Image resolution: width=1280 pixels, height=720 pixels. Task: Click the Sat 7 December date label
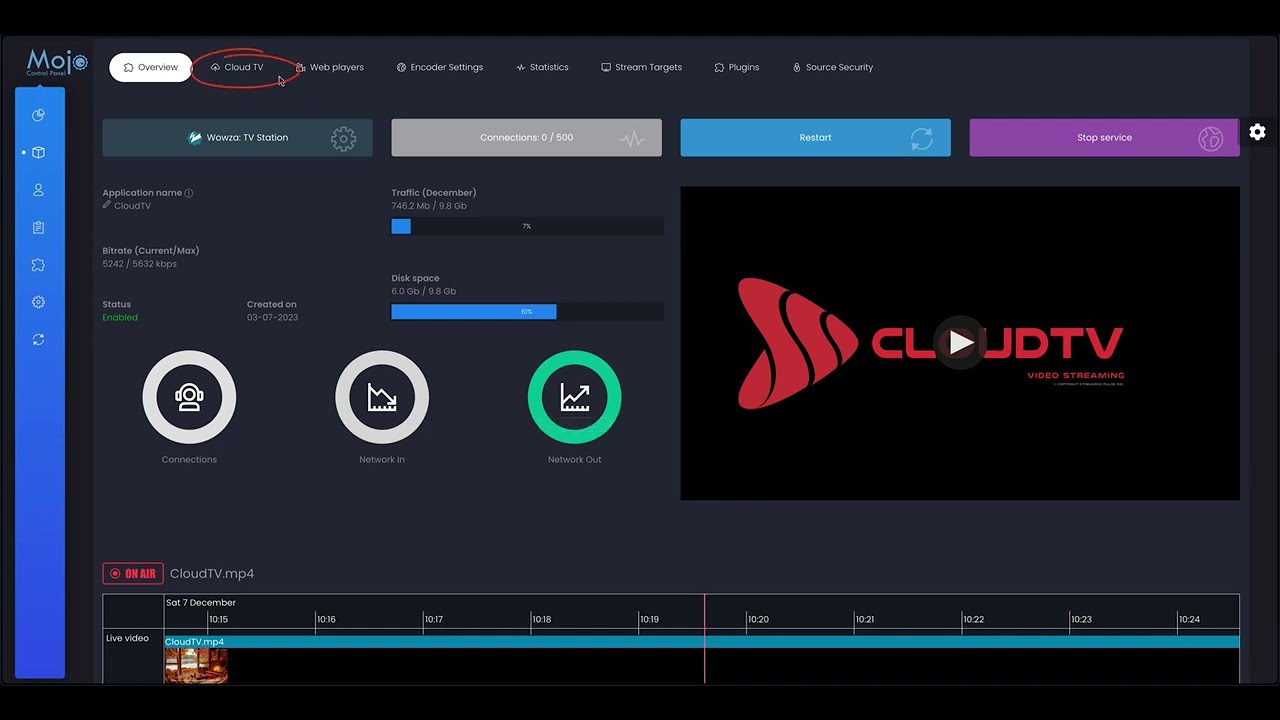[201, 603]
